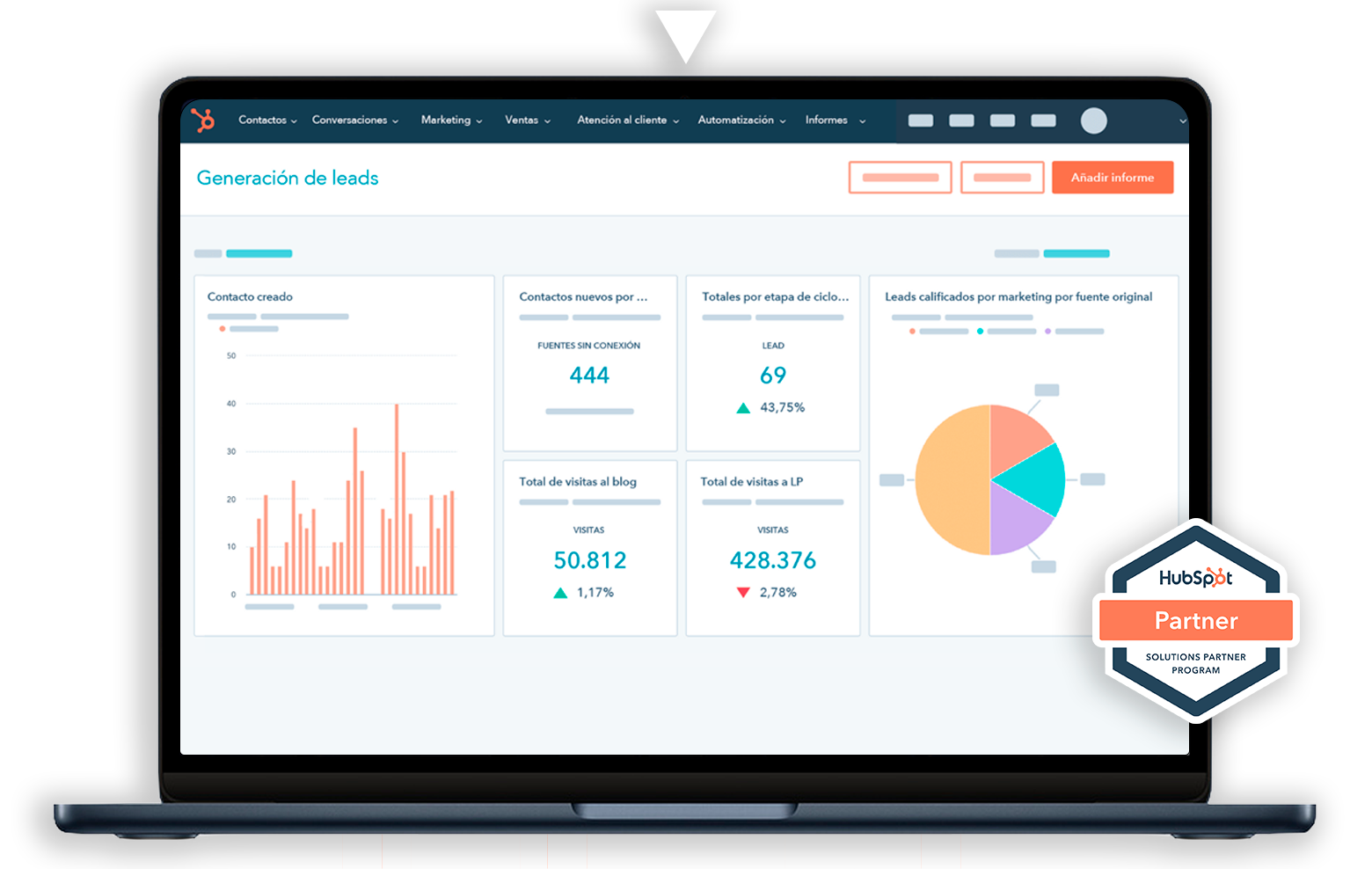This screenshot has width=1372, height=869.
Task: Click the 50.812 visits value
Action: coord(589,560)
